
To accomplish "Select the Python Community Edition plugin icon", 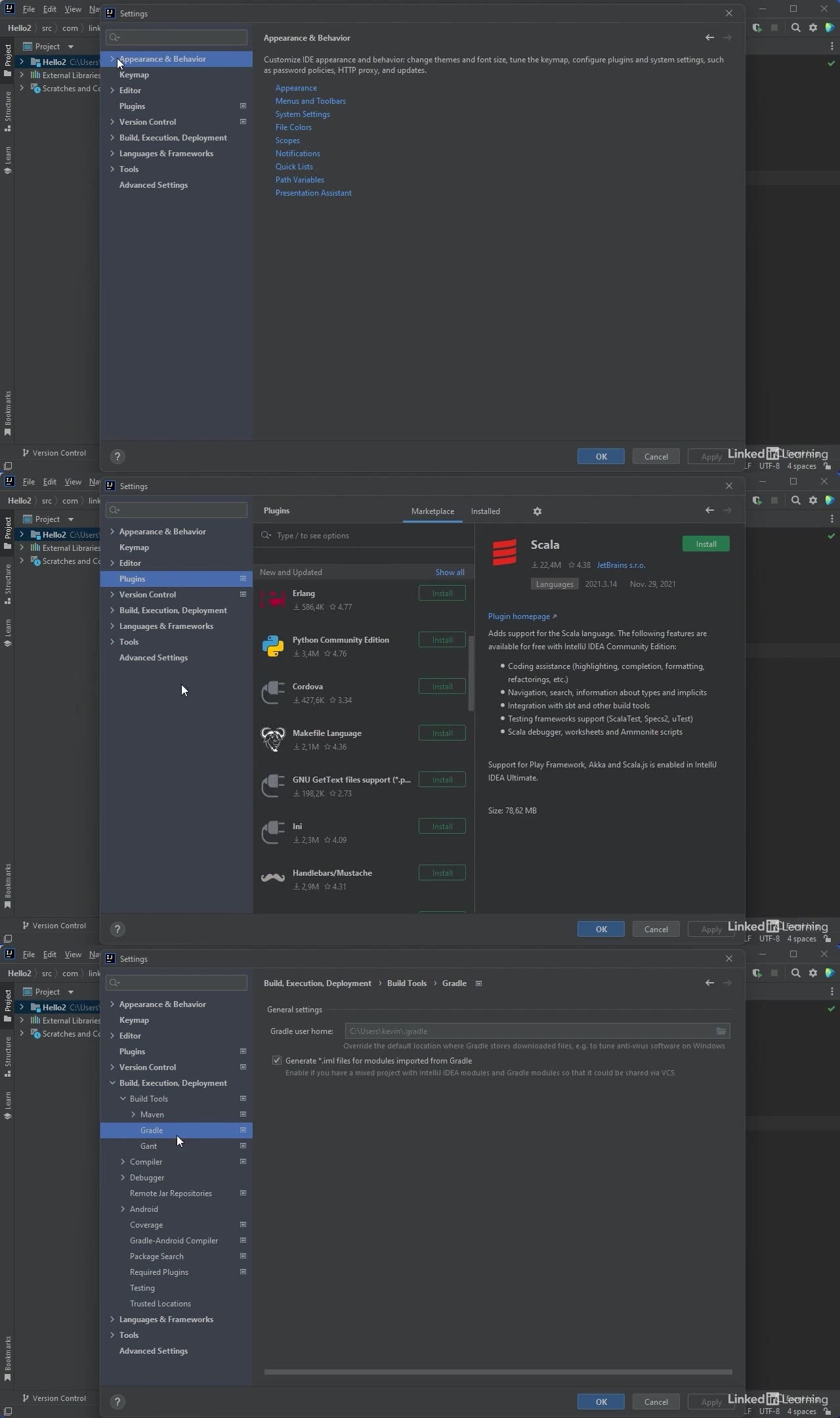I will coord(273,647).
